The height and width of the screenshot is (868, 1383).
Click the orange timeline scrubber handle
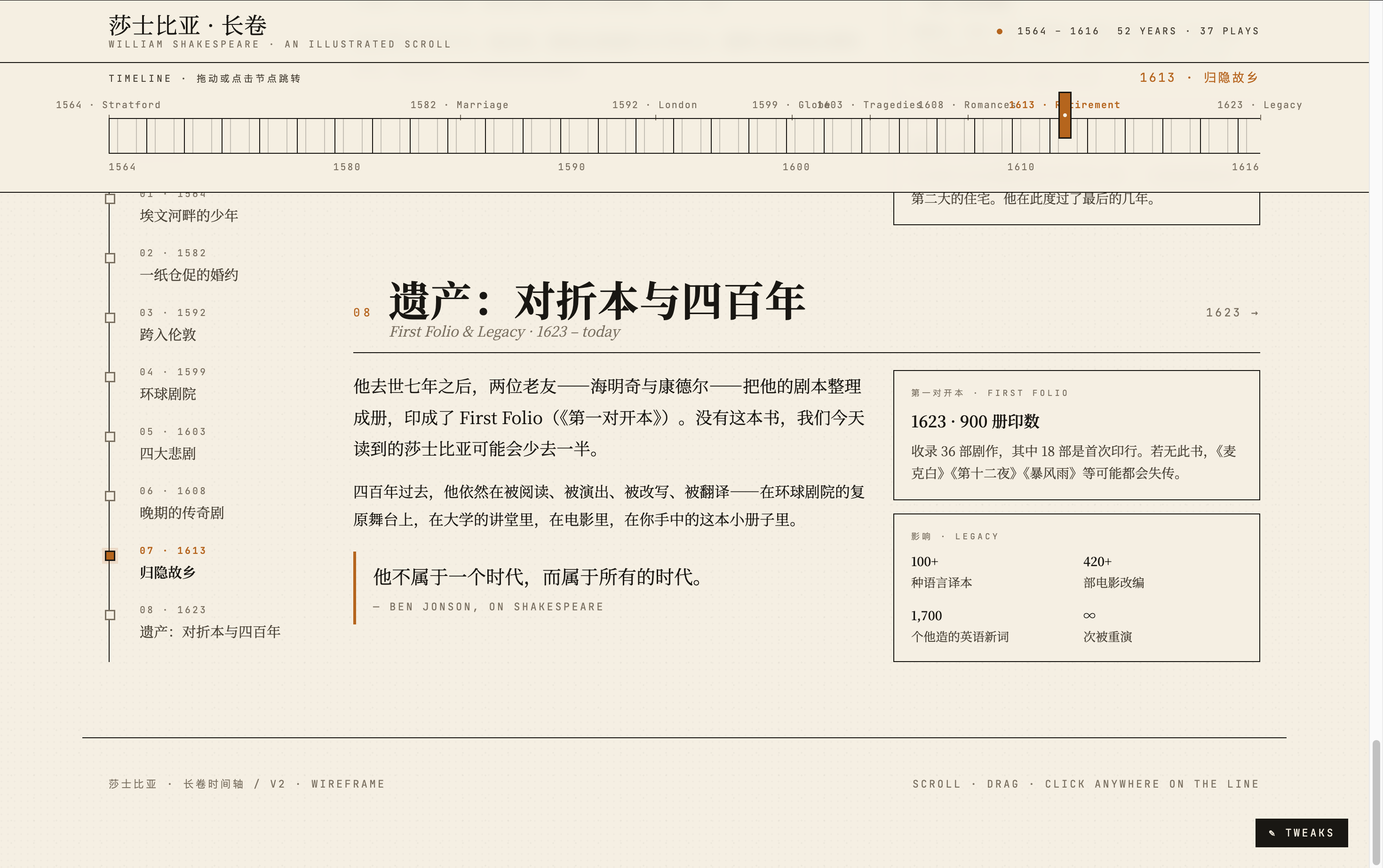pos(1065,115)
